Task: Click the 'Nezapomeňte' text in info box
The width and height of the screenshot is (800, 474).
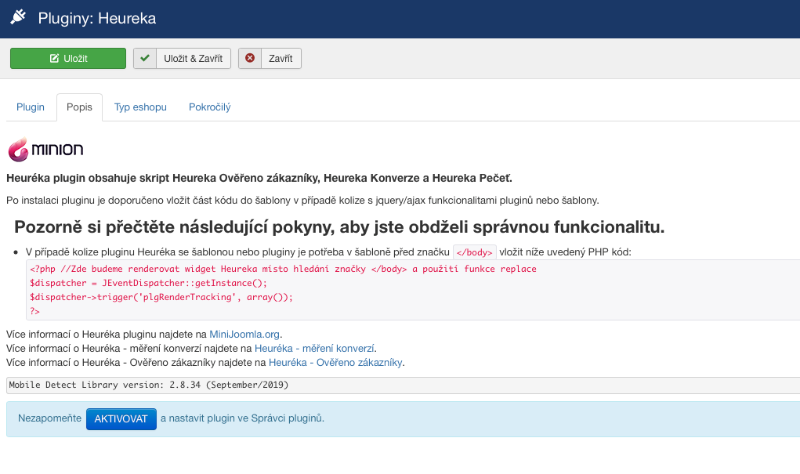Action: click(49, 418)
